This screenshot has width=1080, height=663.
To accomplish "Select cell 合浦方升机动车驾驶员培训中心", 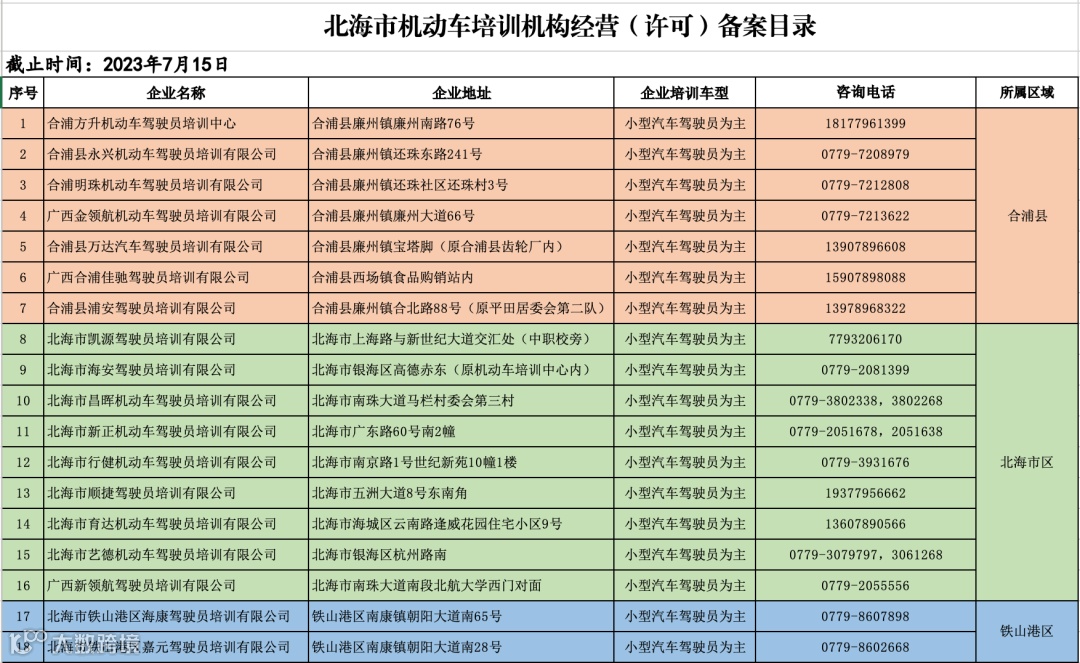I will (176, 124).
